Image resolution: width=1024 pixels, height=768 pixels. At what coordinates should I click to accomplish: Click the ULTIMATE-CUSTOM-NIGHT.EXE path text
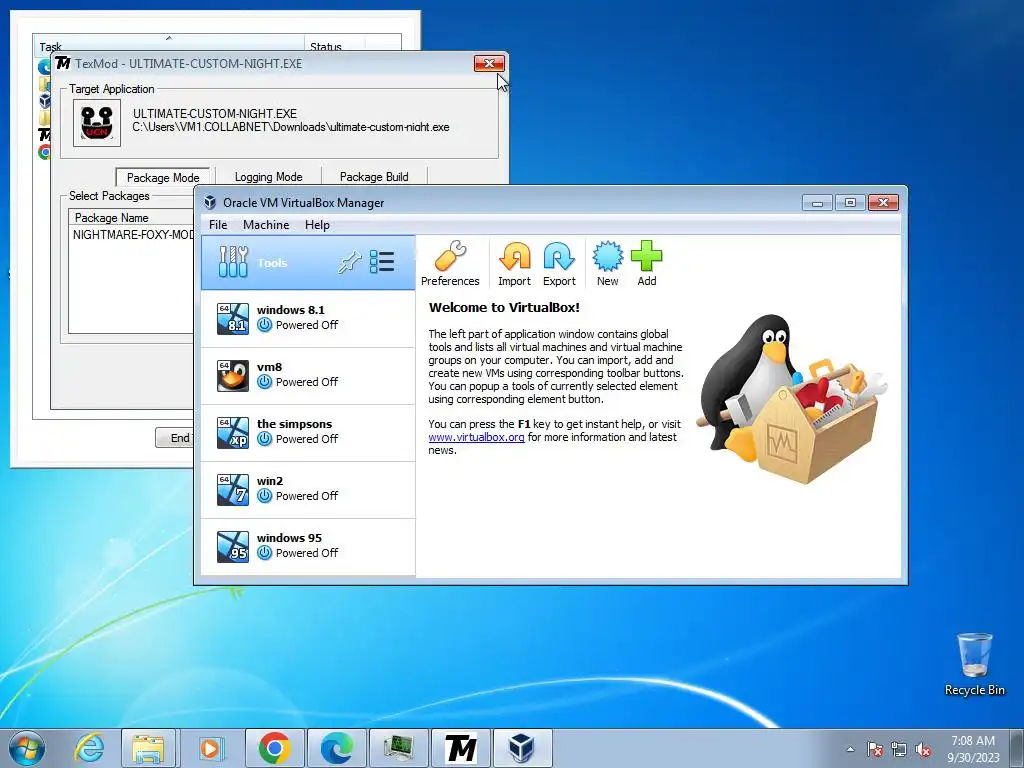[x=291, y=127]
